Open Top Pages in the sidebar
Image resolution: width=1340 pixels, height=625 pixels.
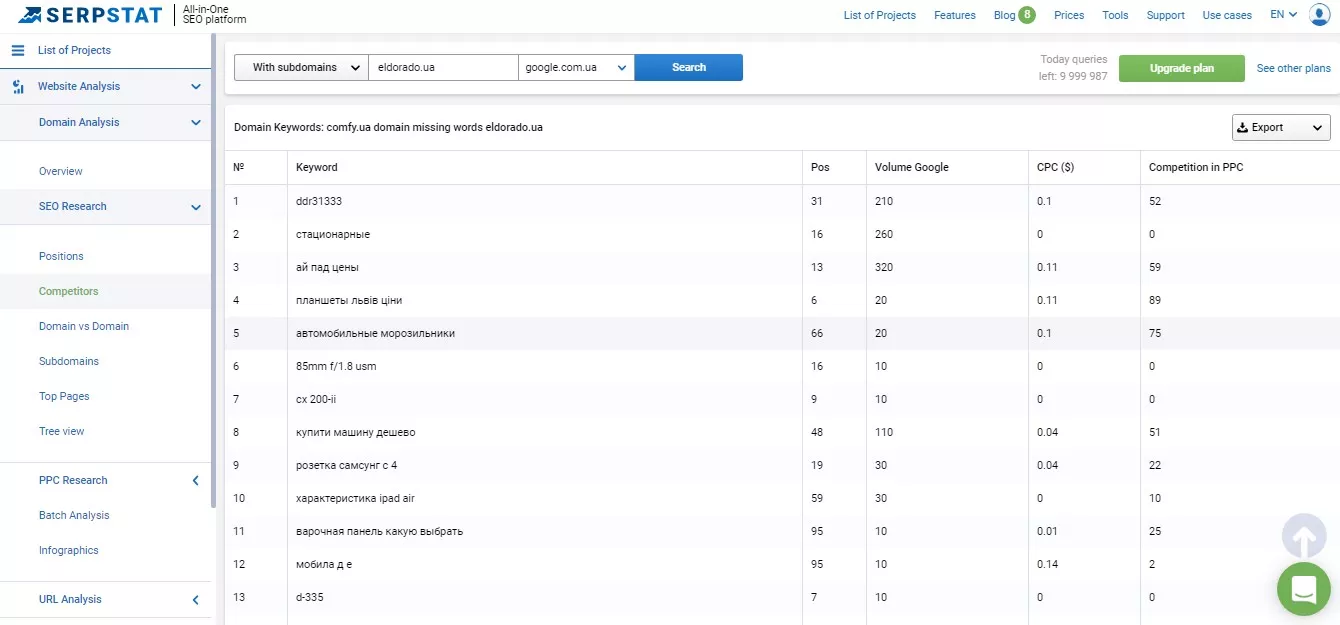click(64, 396)
